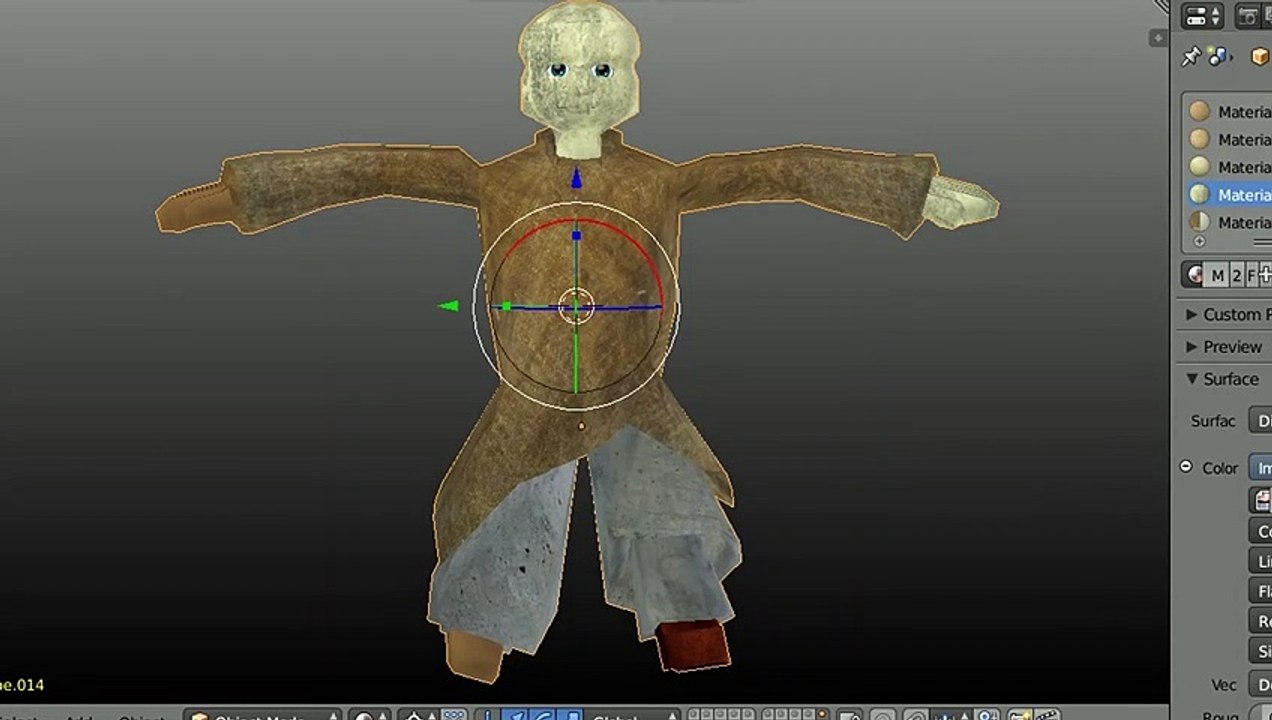
Task: Click the green Y axis gizmo arrow
Action: click(448, 306)
